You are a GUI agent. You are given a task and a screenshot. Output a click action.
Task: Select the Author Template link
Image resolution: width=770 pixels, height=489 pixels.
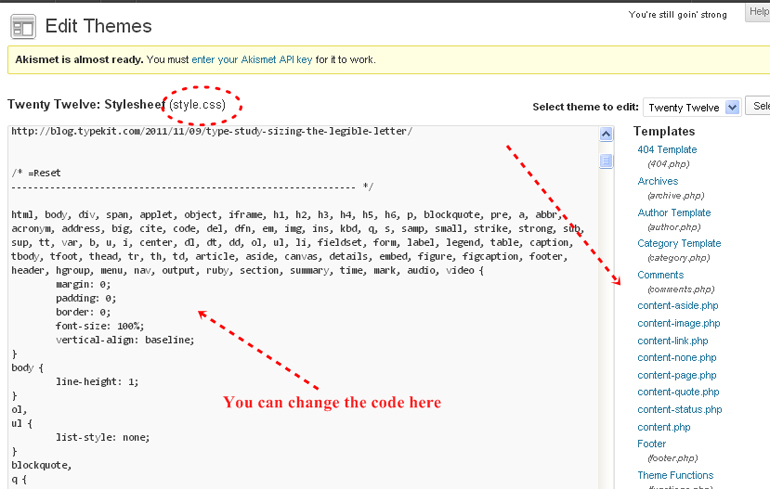point(674,213)
